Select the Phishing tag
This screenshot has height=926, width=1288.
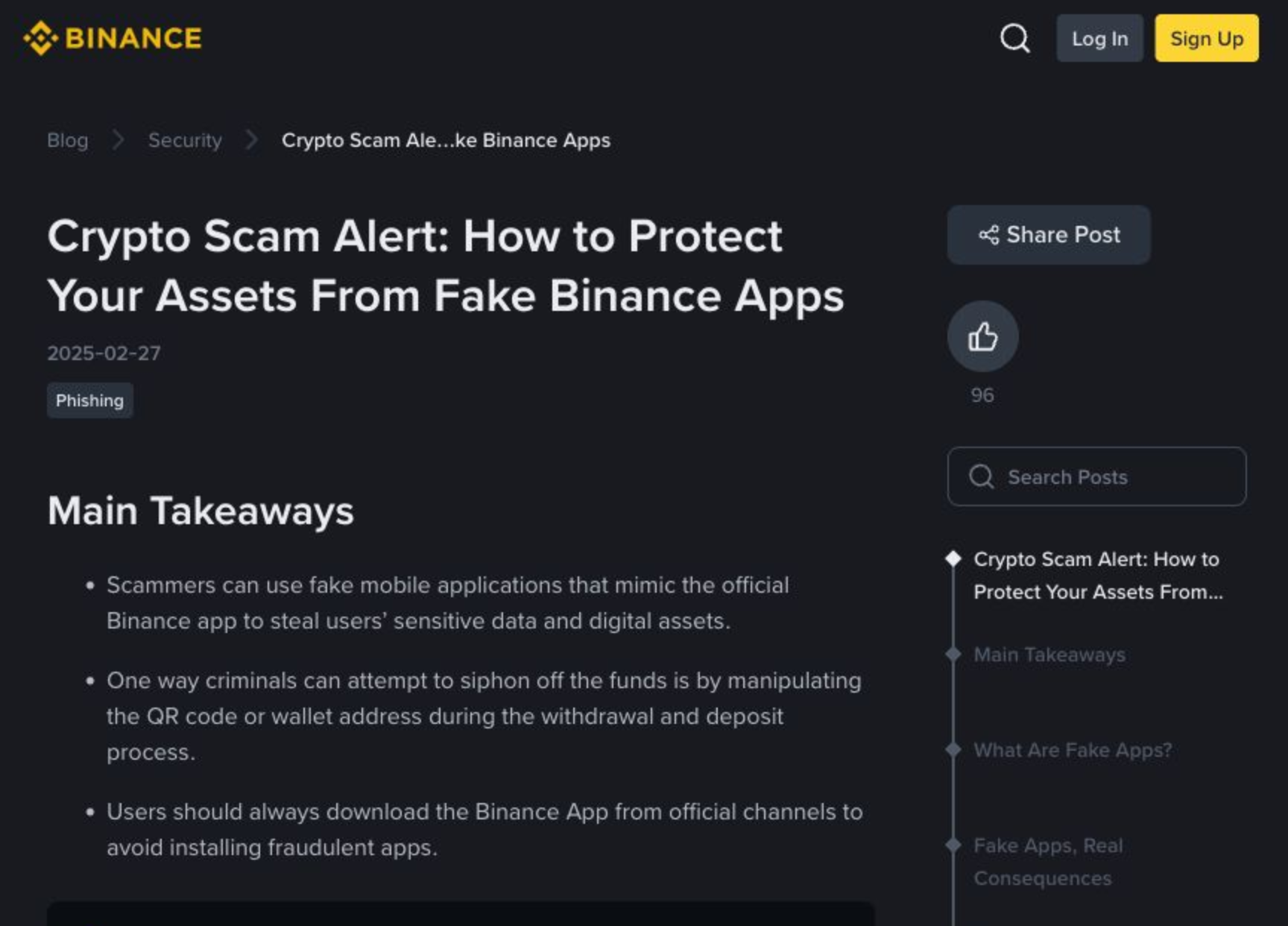point(90,400)
